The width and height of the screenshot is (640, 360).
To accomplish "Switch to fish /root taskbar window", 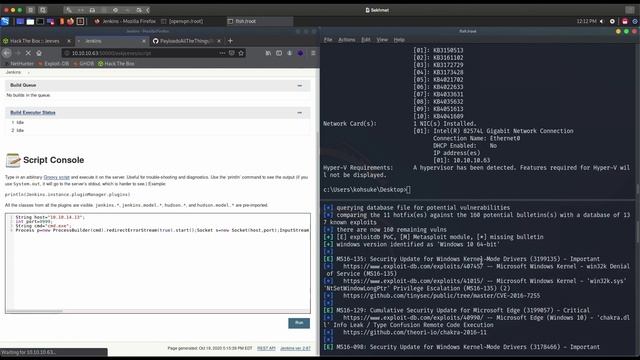I will [260, 21].
